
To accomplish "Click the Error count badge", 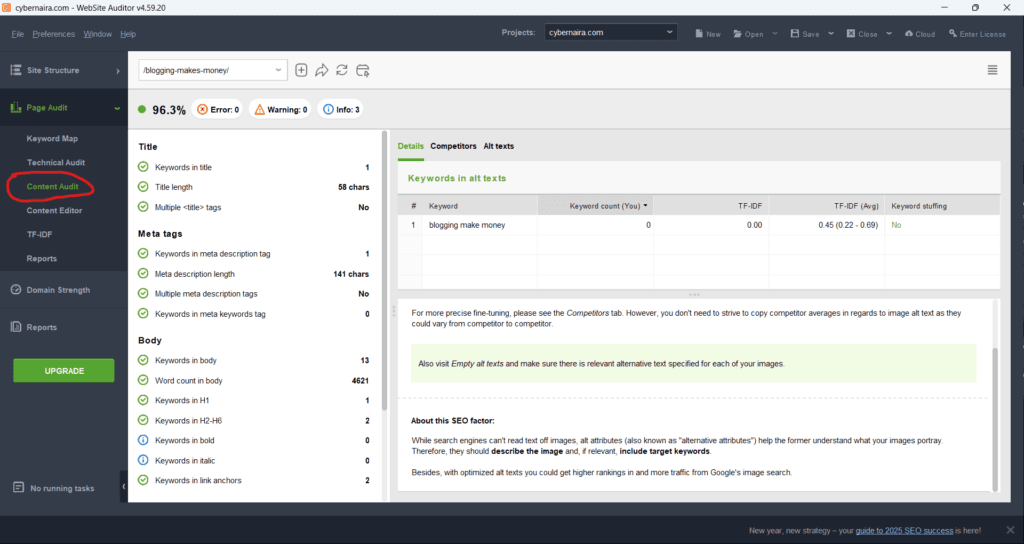I will point(217,109).
